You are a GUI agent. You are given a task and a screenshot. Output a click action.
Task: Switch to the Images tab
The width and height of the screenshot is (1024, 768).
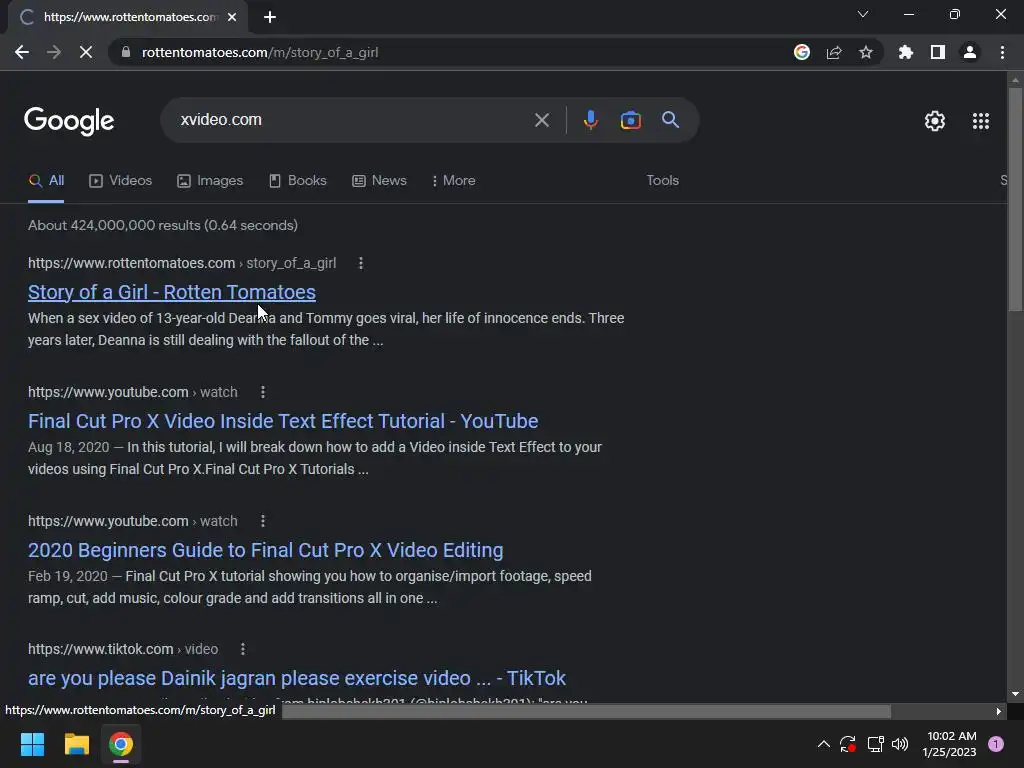pos(210,181)
